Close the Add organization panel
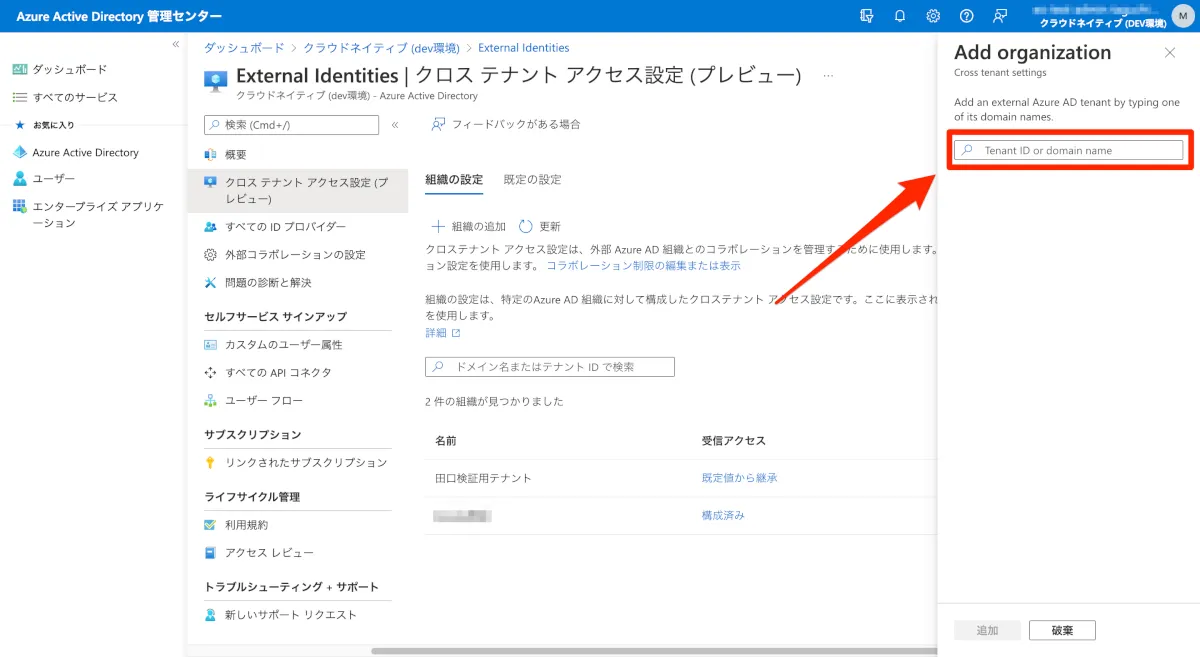This screenshot has height=657, width=1200. pyautogui.click(x=1170, y=53)
